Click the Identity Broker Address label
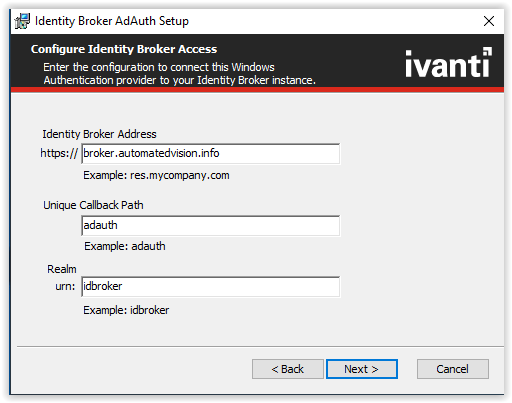512x403 pixels. point(99,134)
